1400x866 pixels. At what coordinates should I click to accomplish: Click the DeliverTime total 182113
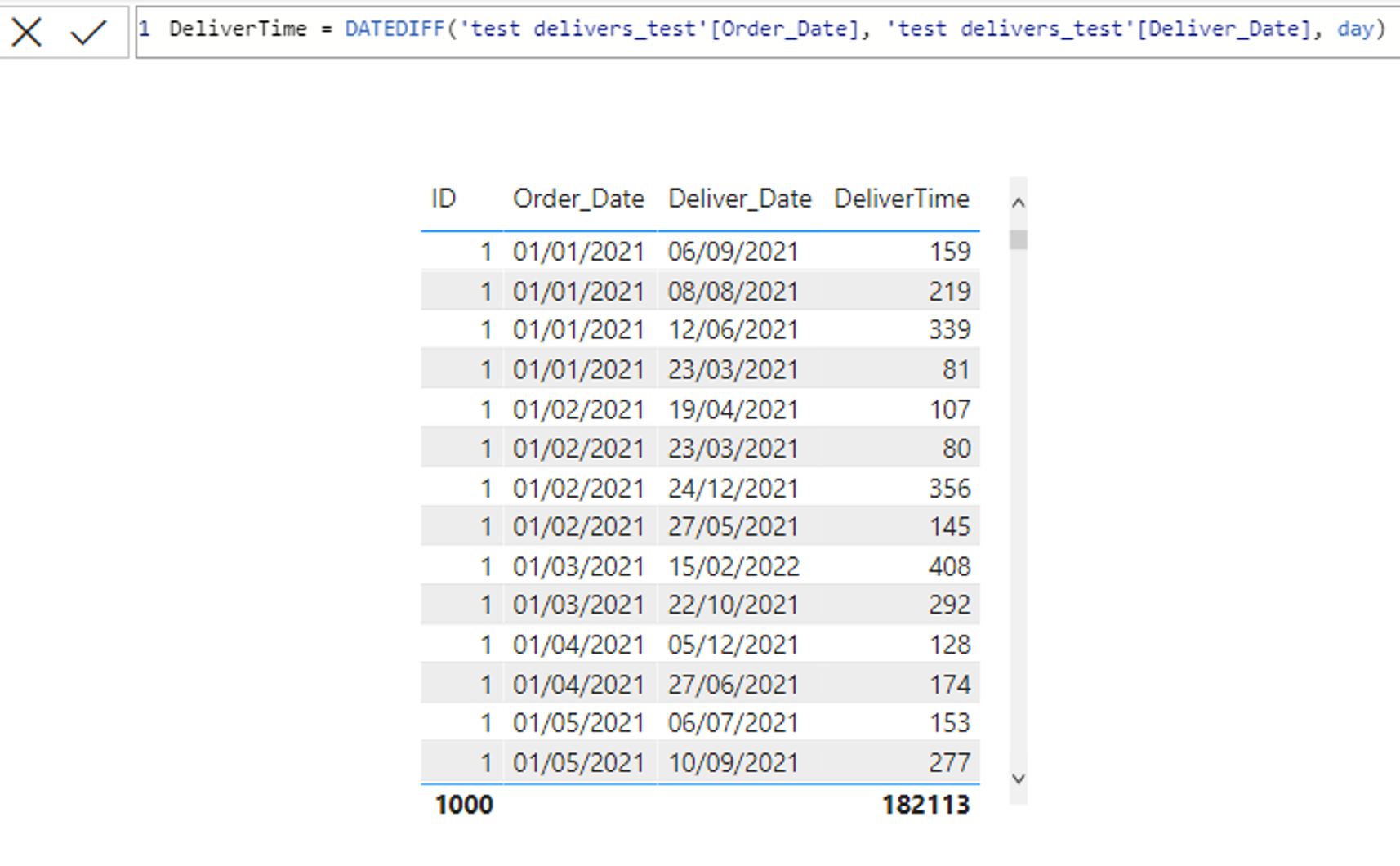925,805
